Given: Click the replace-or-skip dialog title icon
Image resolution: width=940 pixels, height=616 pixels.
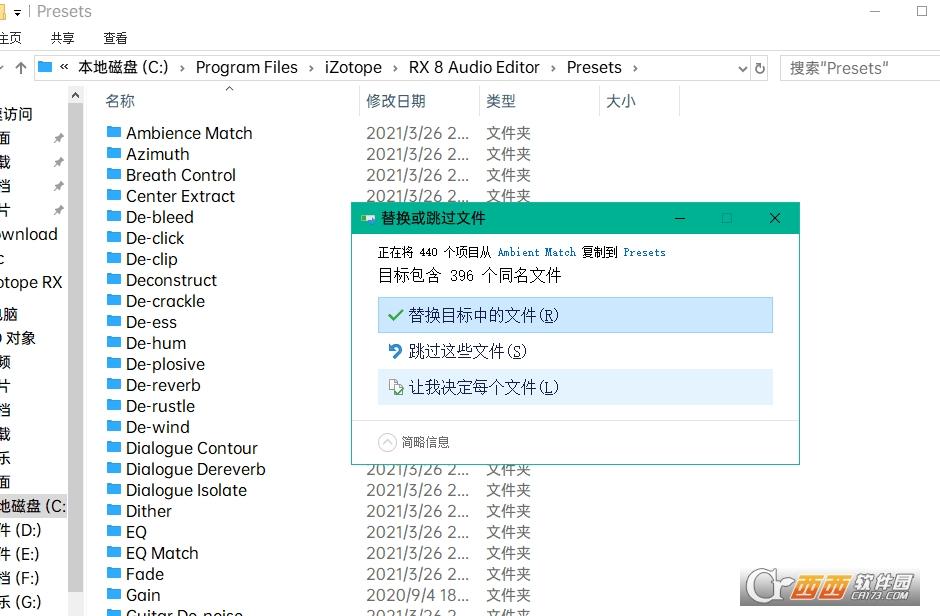Looking at the screenshot, I should [x=367, y=219].
